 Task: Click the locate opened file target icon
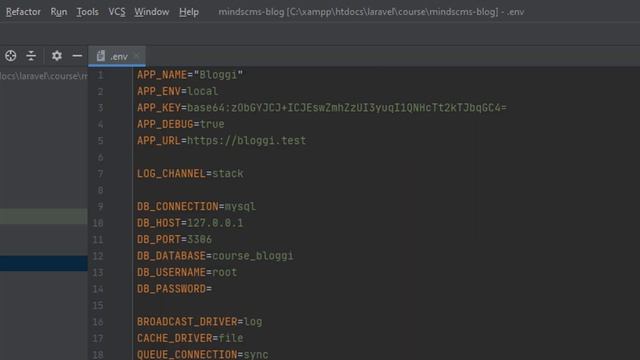[11, 56]
